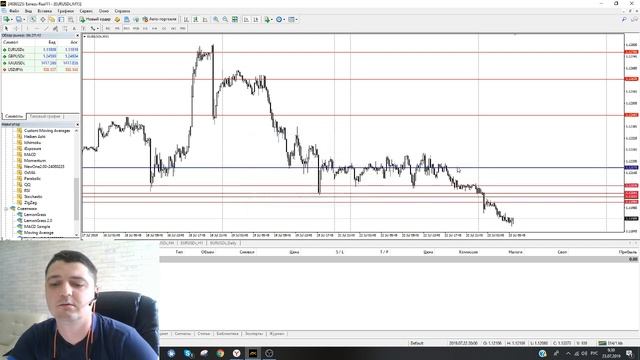Image resolution: width=640 pixels, height=360 pixels.
Task: Switch to H1 timeframe
Action: click(x=145, y=28)
